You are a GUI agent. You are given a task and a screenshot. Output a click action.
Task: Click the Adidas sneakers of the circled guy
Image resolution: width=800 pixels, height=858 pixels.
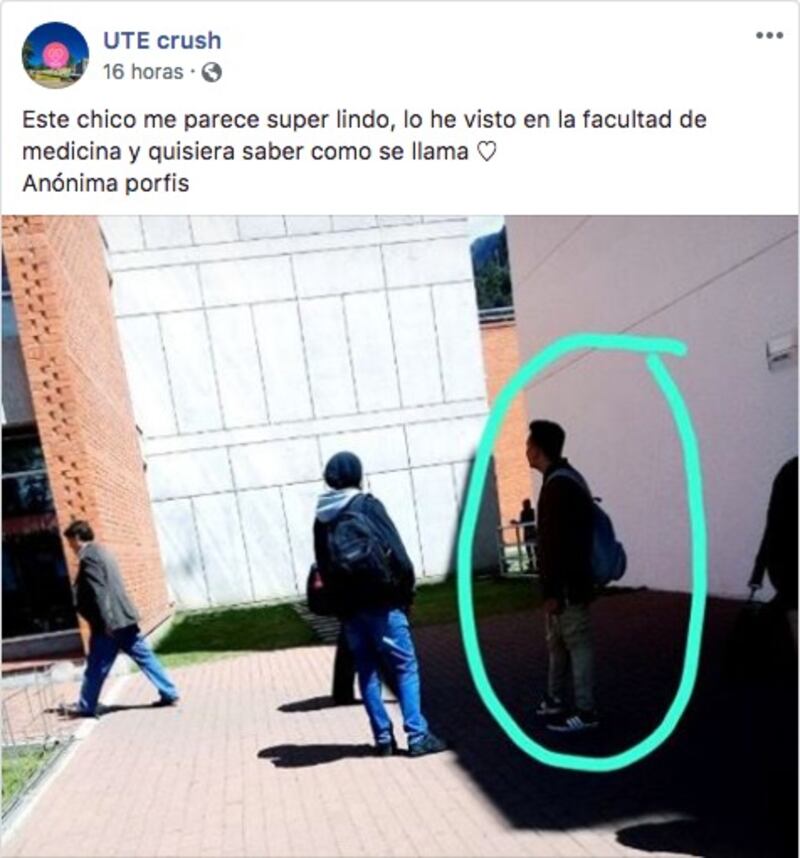point(569,717)
